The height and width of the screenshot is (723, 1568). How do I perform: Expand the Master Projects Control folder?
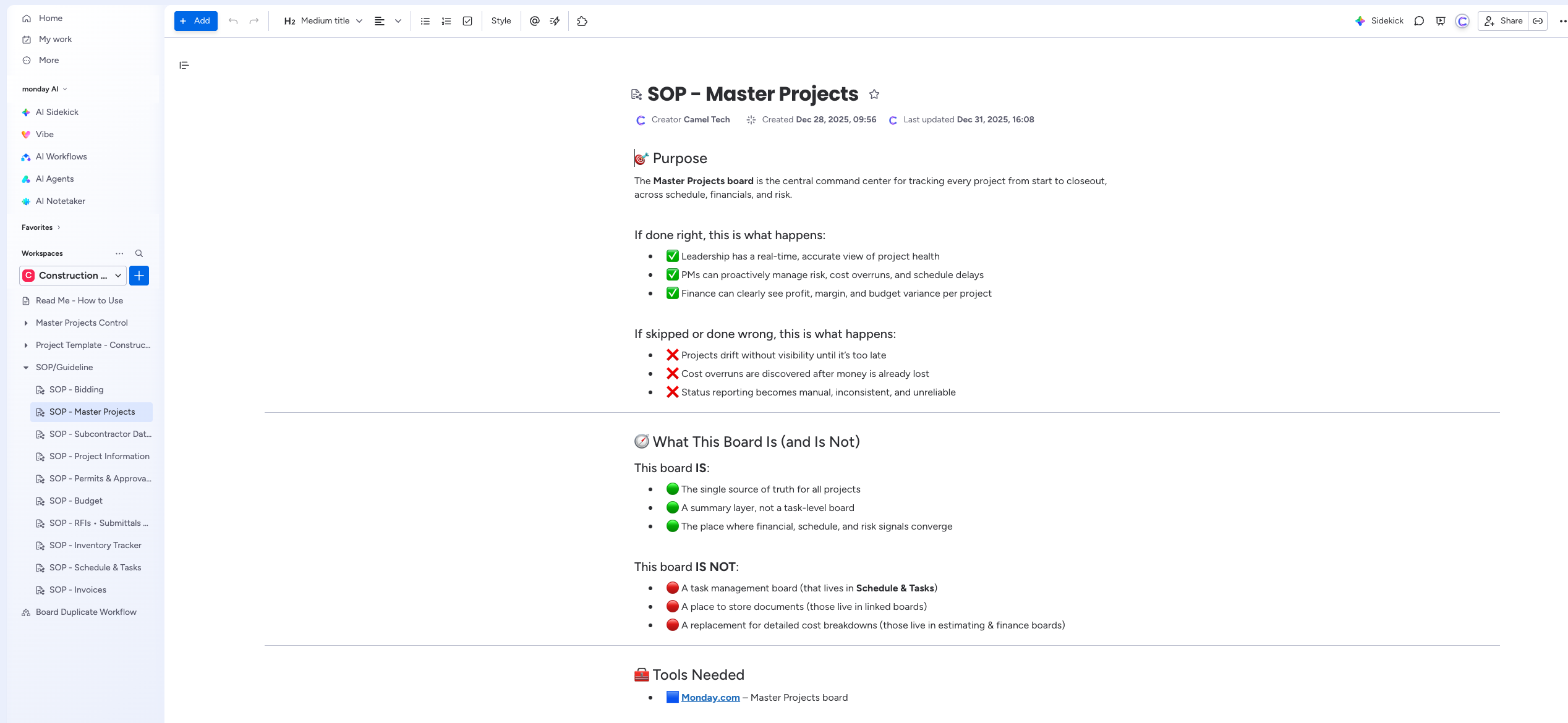click(x=26, y=323)
